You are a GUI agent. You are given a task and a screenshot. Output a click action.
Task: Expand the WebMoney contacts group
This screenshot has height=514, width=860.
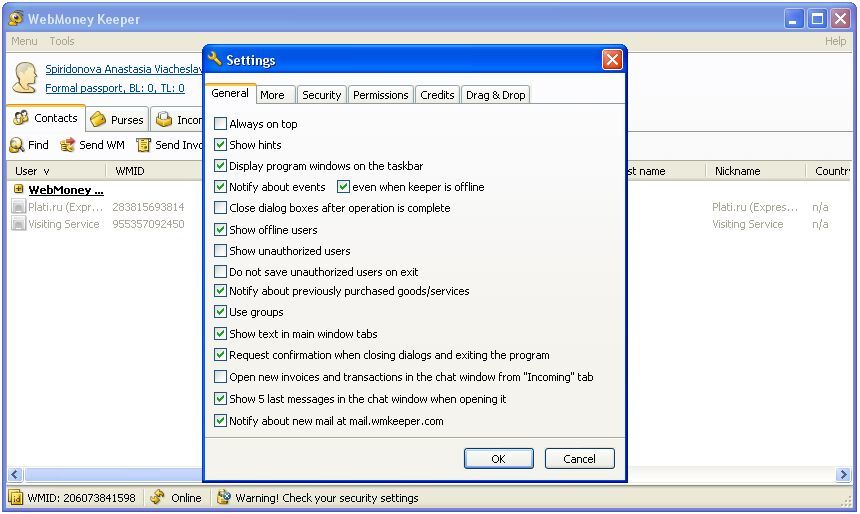tap(18, 189)
